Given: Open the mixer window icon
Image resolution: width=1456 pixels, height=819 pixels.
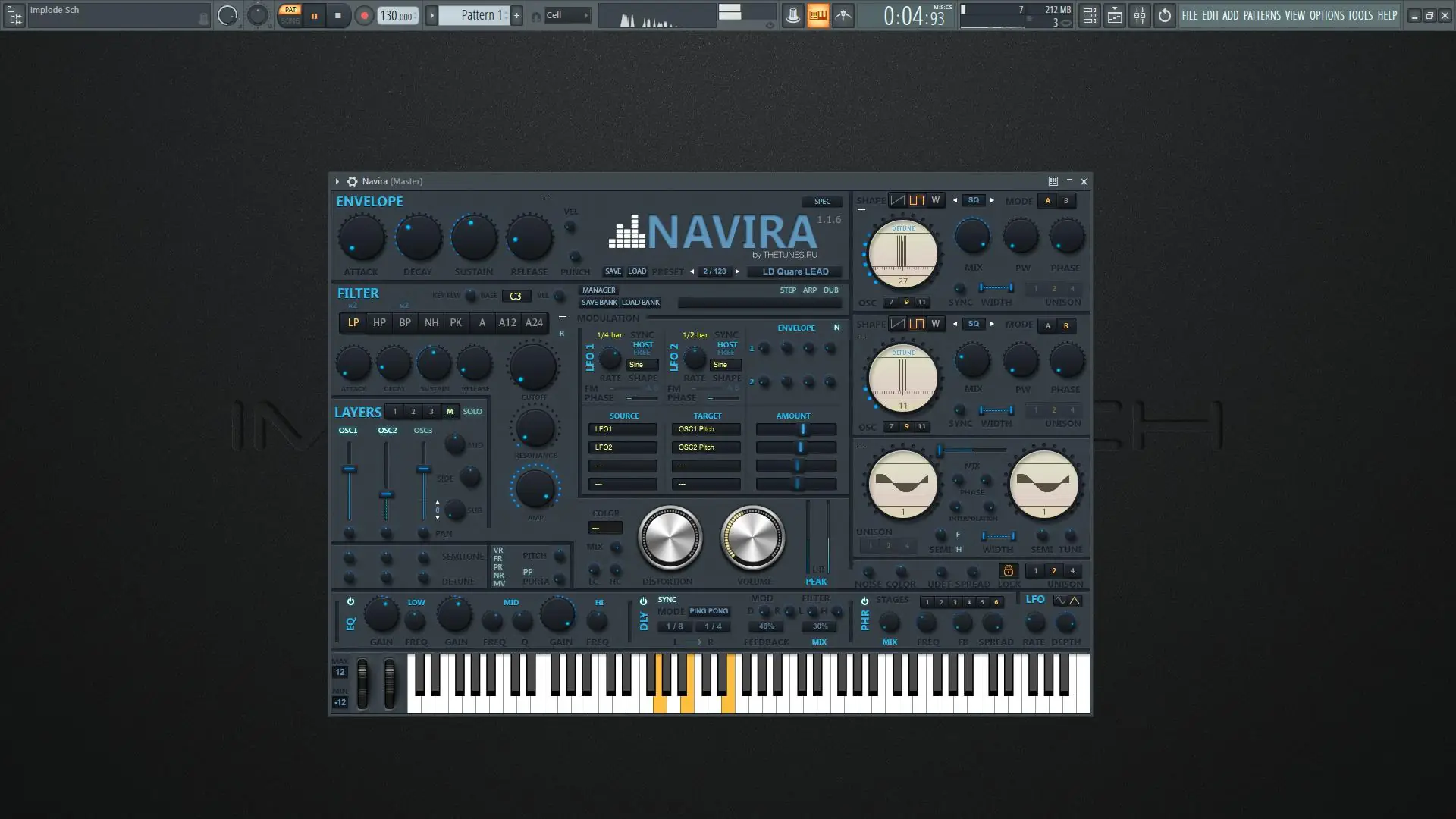Looking at the screenshot, I should [x=1140, y=15].
